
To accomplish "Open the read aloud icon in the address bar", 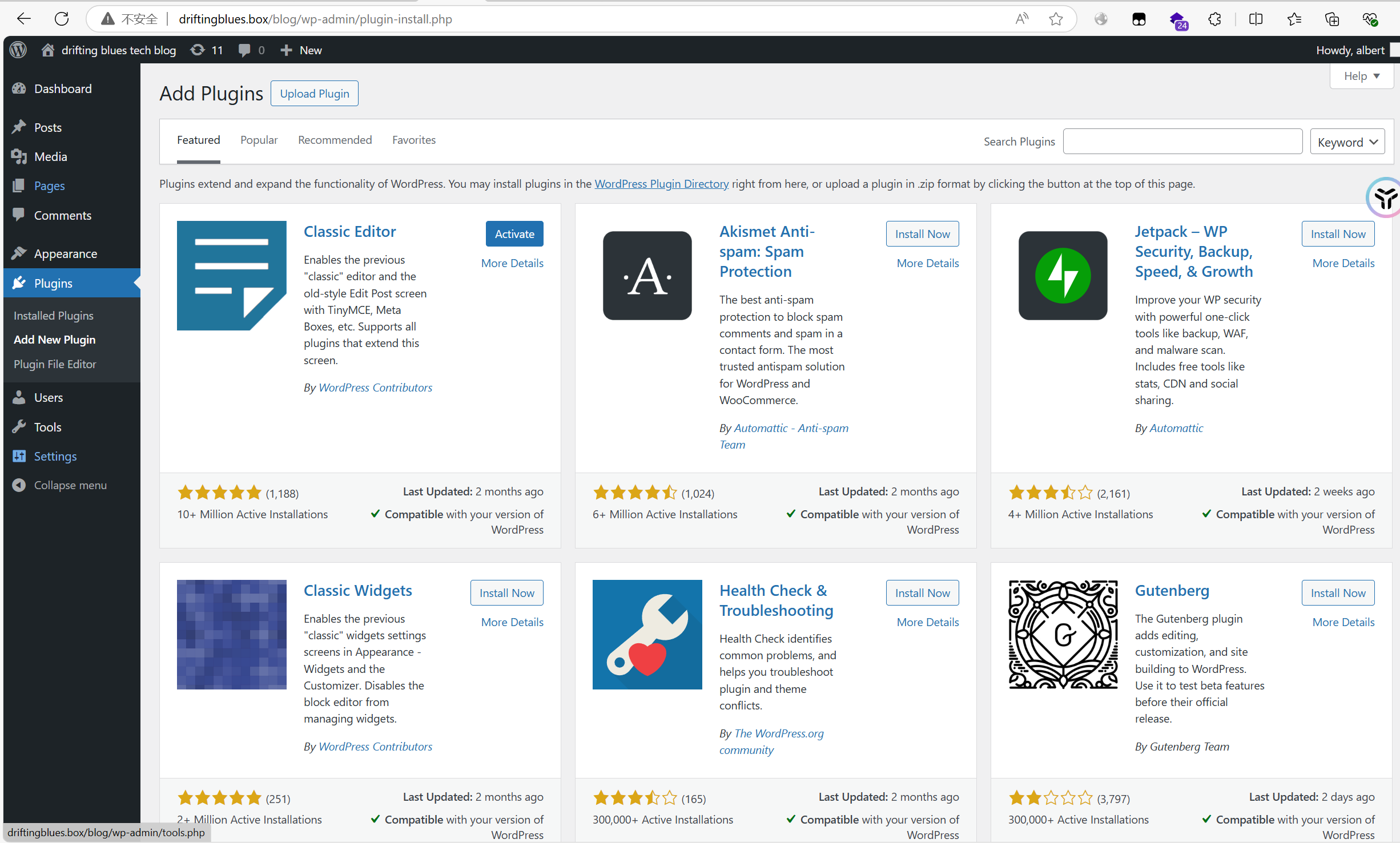I will [1021, 19].
